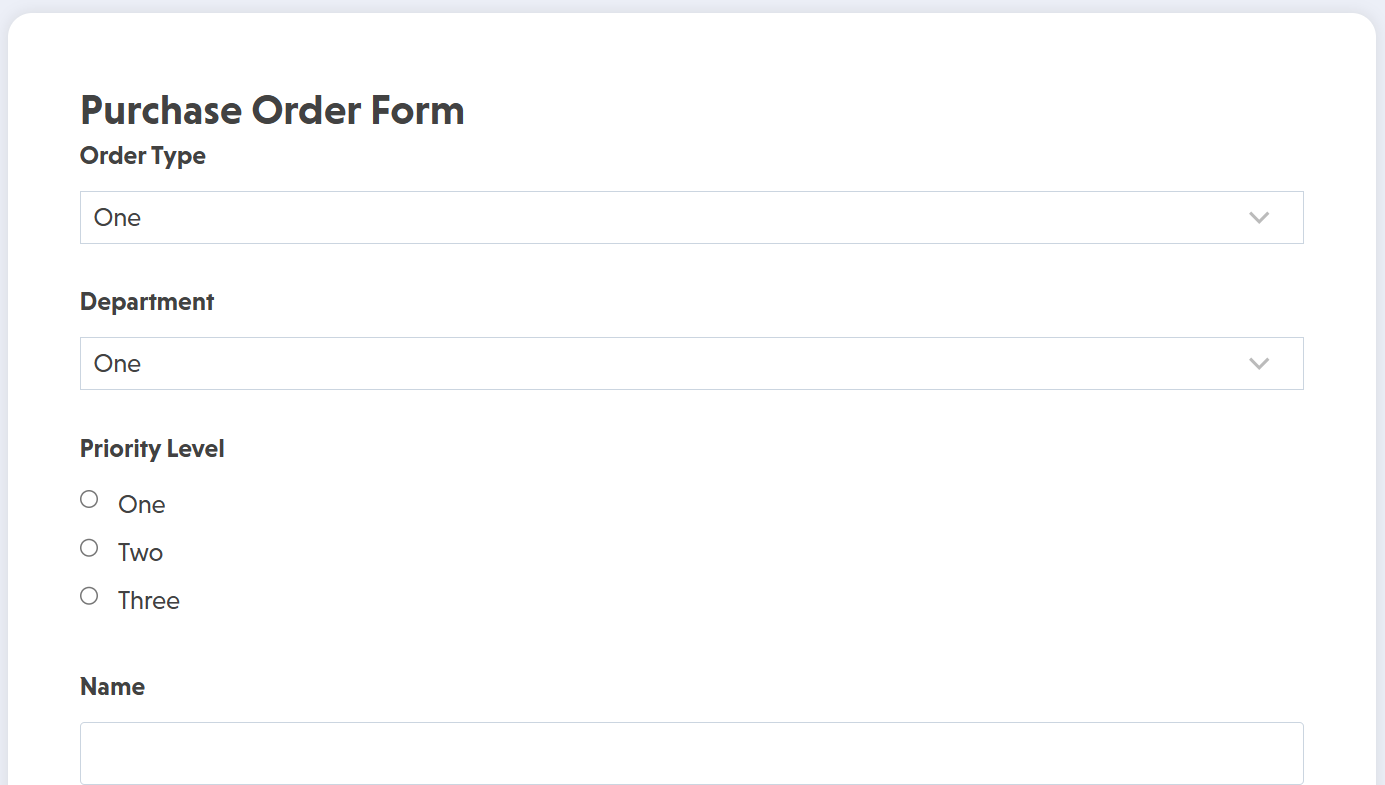Click the 'Purchase Order Form' heading

pos(272,110)
